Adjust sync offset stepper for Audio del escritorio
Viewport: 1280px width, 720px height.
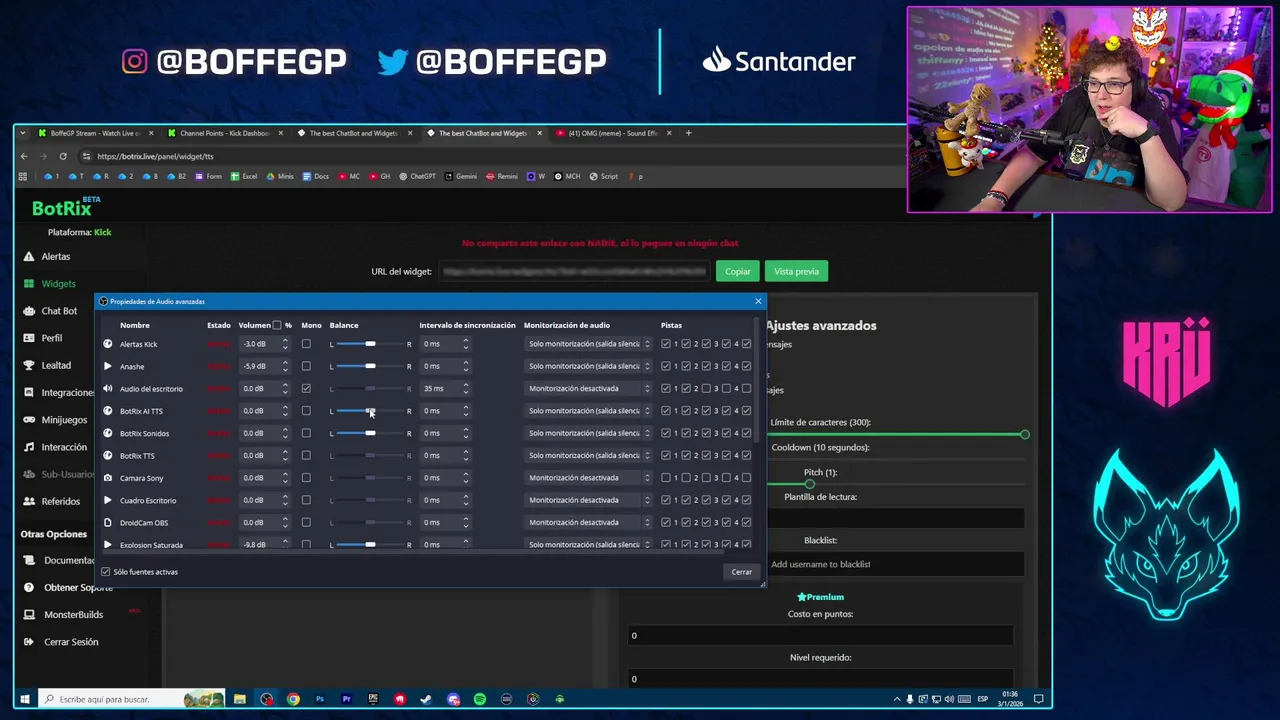[x=465, y=388]
